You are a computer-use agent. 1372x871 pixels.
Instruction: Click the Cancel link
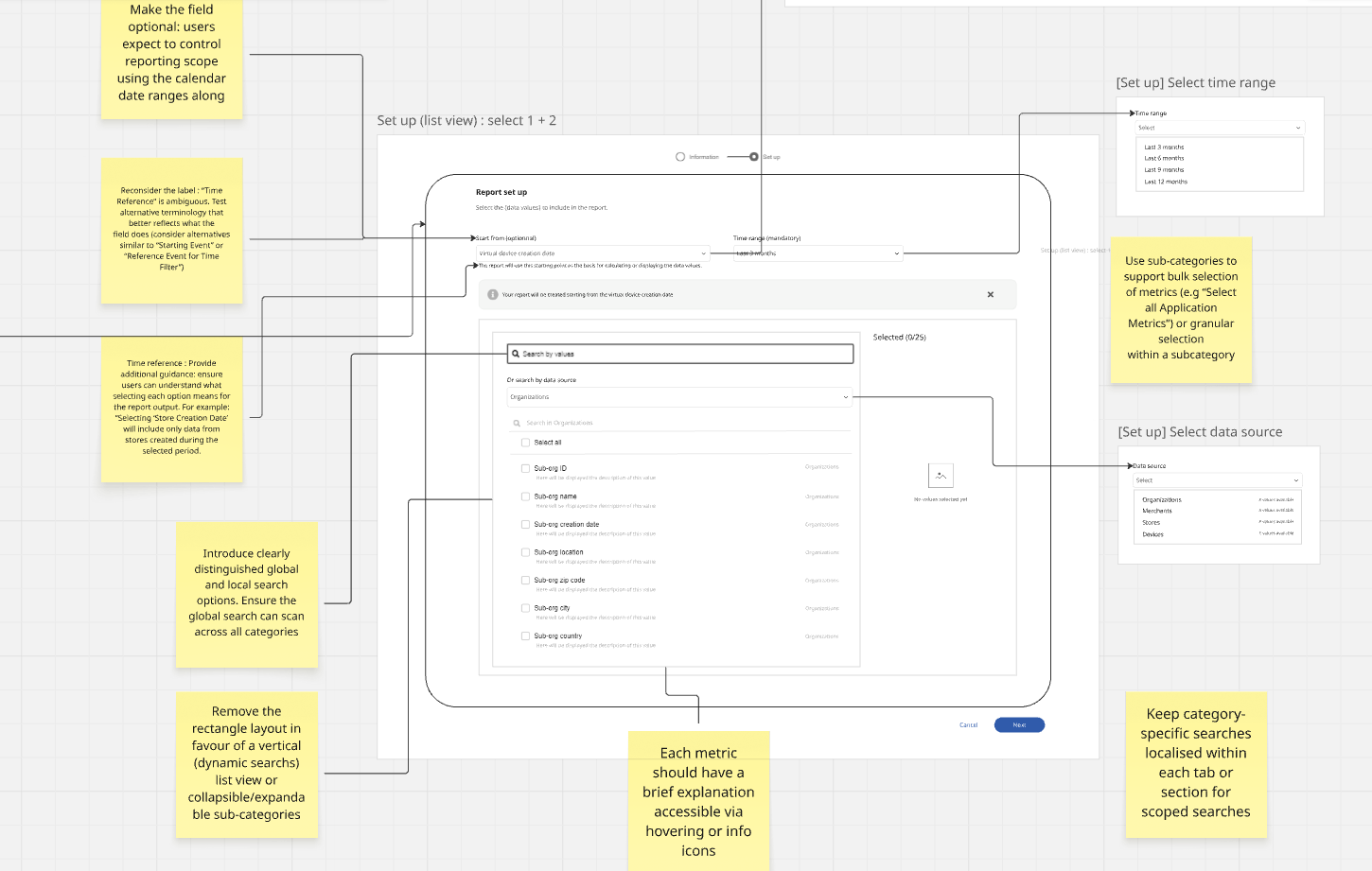click(x=968, y=725)
